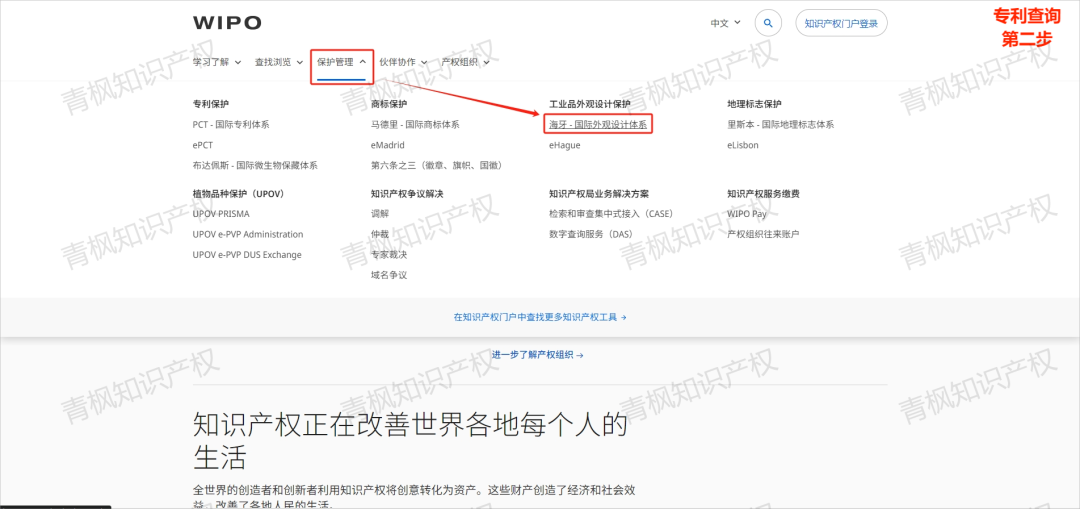Open 第六条之三（徽章、旗帜、国徽）link

[x=437, y=166]
